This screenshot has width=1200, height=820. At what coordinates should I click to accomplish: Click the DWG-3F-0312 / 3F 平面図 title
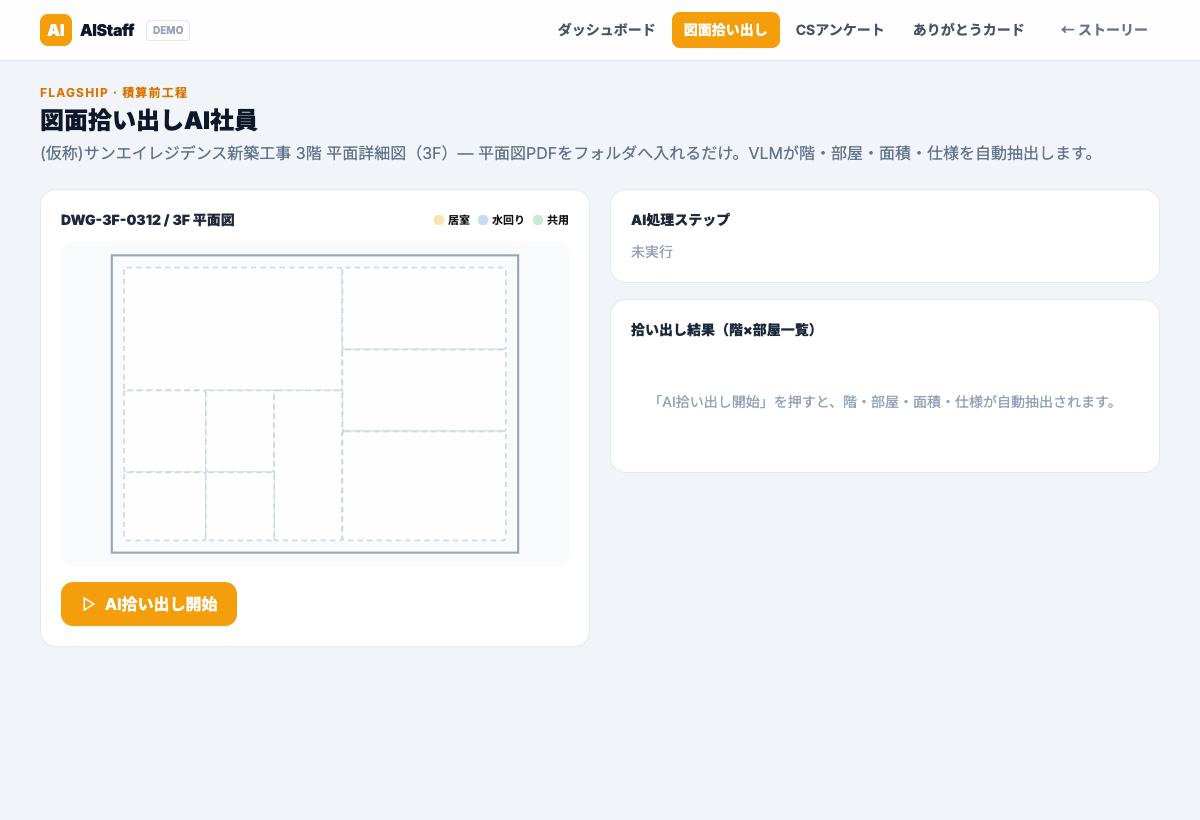147,220
